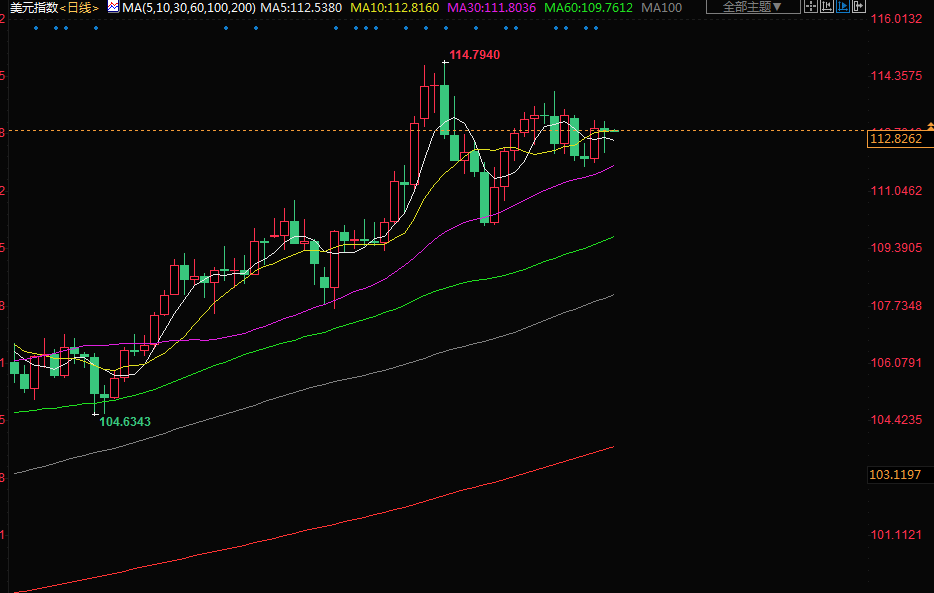Click the gray MA100 label

[x=661, y=7]
